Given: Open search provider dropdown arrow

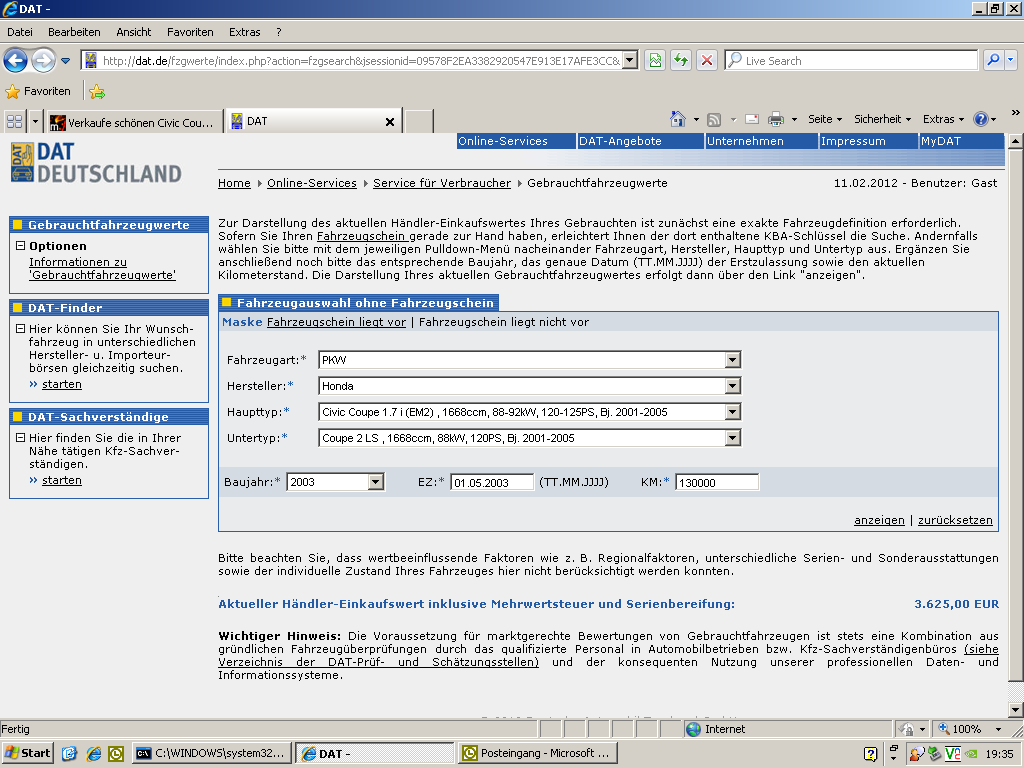Looking at the screenshot, I should point(1010,60).
